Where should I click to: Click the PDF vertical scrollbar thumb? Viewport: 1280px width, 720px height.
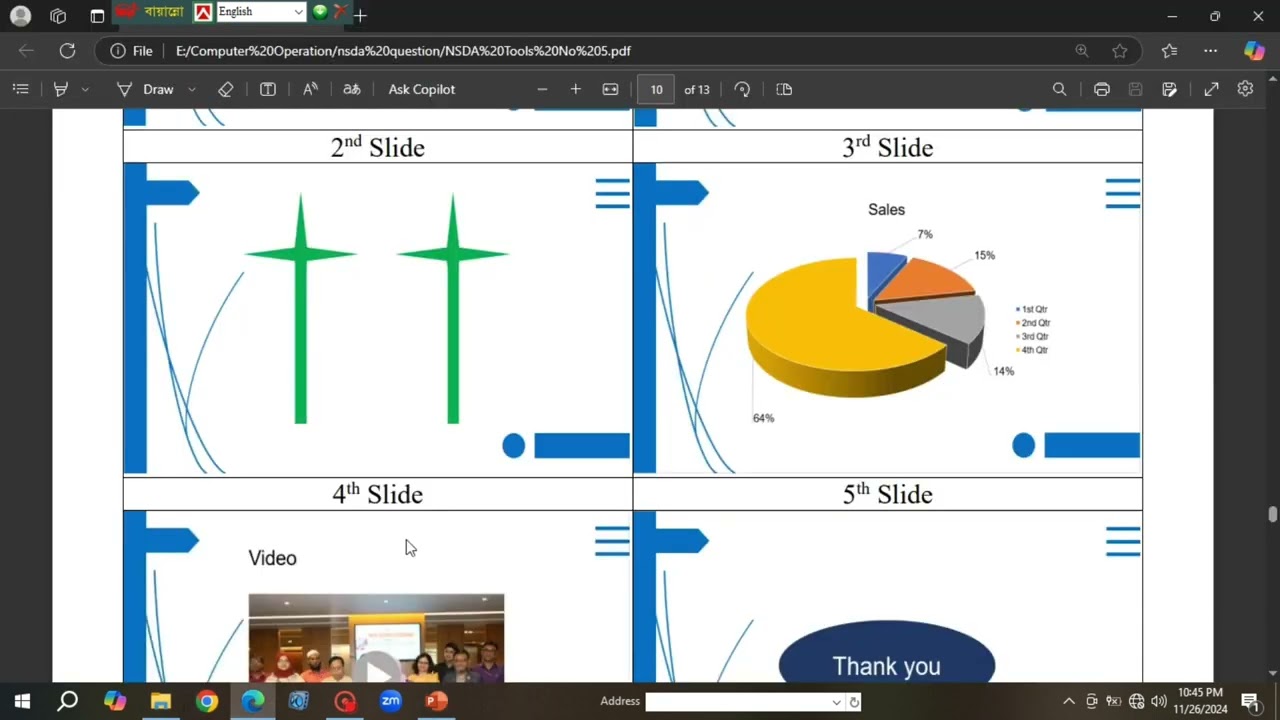[x=1272, y=514]
